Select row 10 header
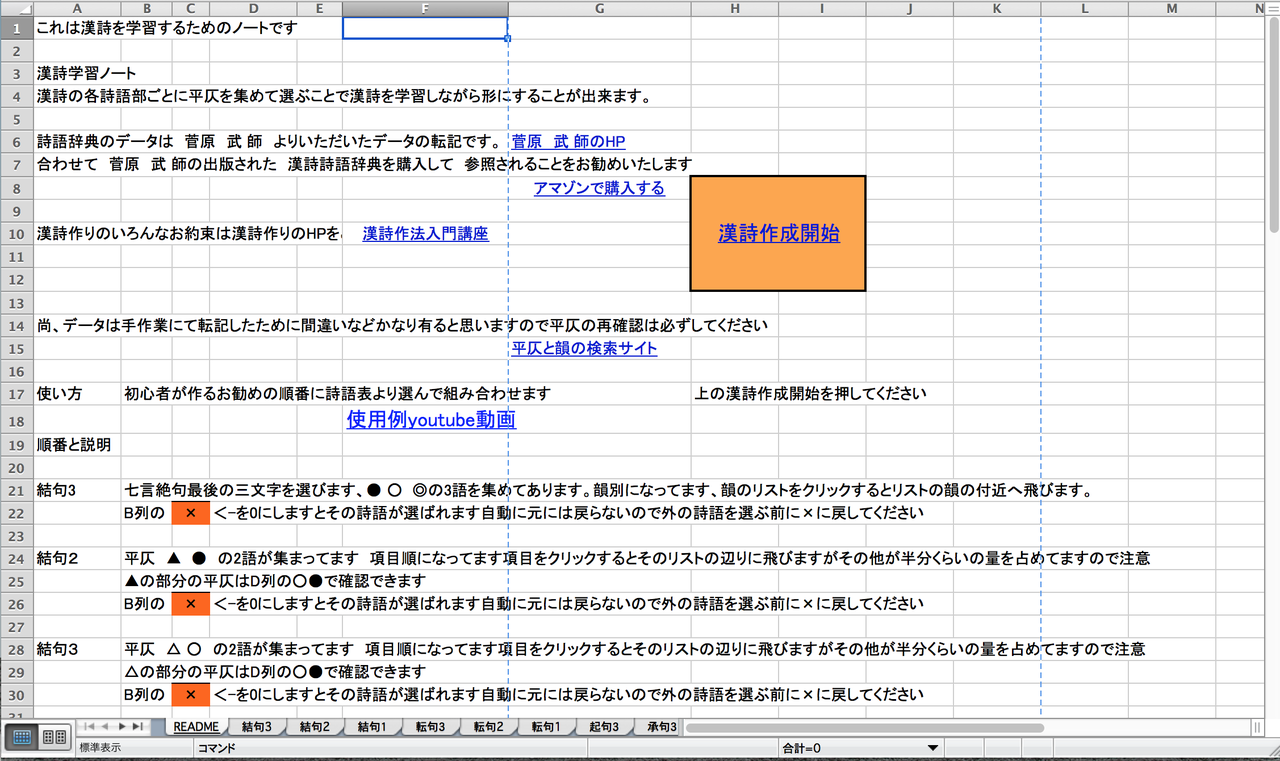 [x=17, y=233]
